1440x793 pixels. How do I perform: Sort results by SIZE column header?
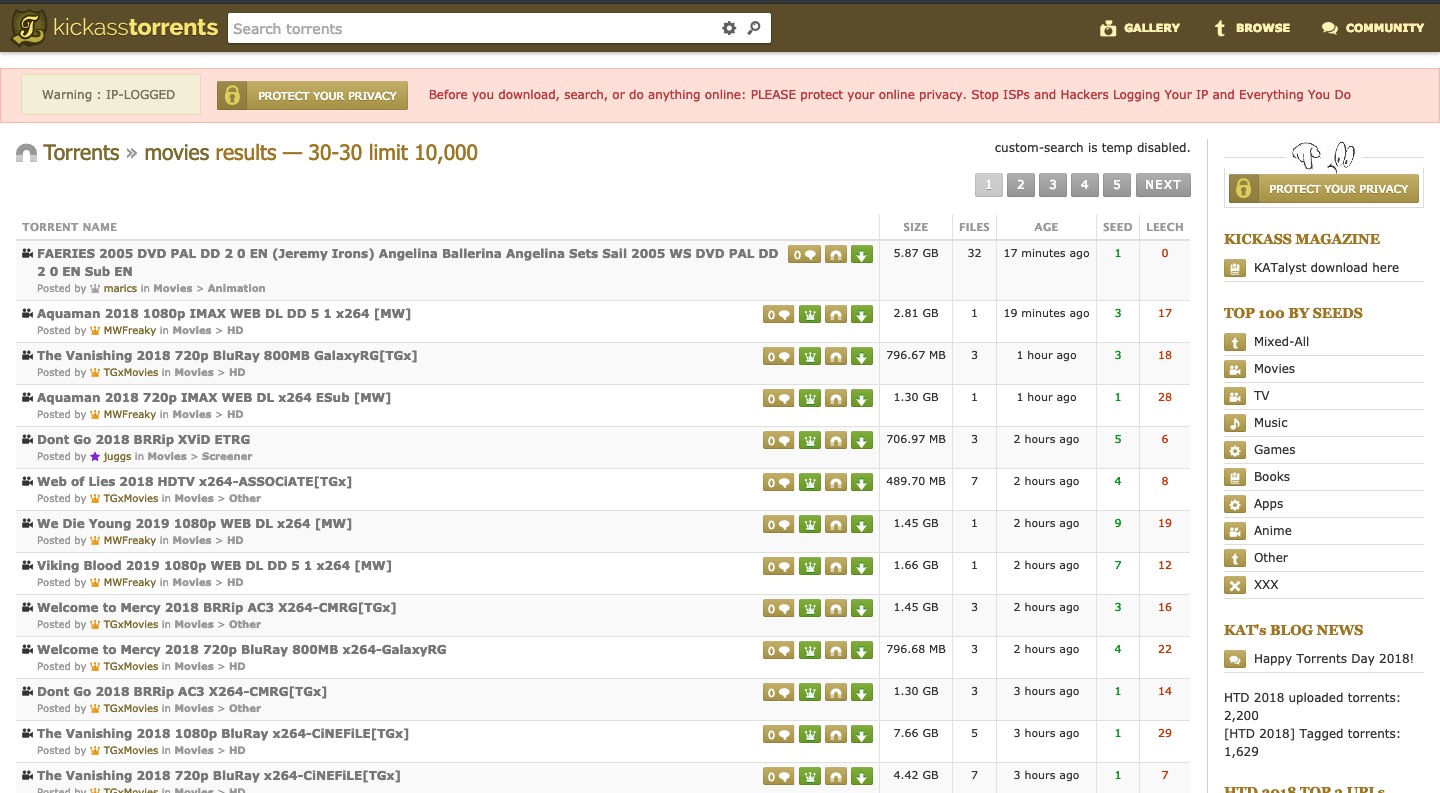coord(915,227)
